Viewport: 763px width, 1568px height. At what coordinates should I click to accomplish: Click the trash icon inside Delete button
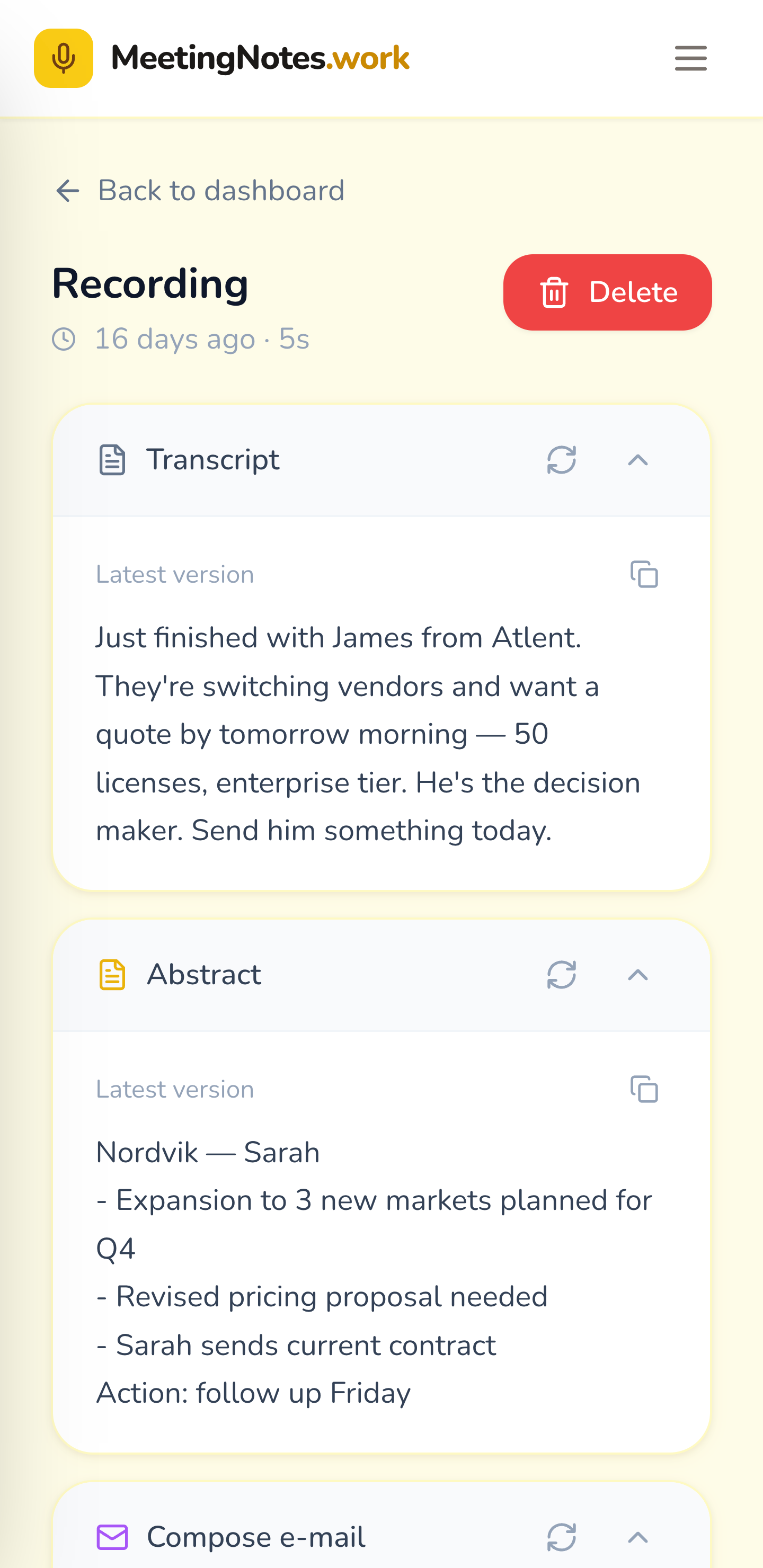(554, 292)
